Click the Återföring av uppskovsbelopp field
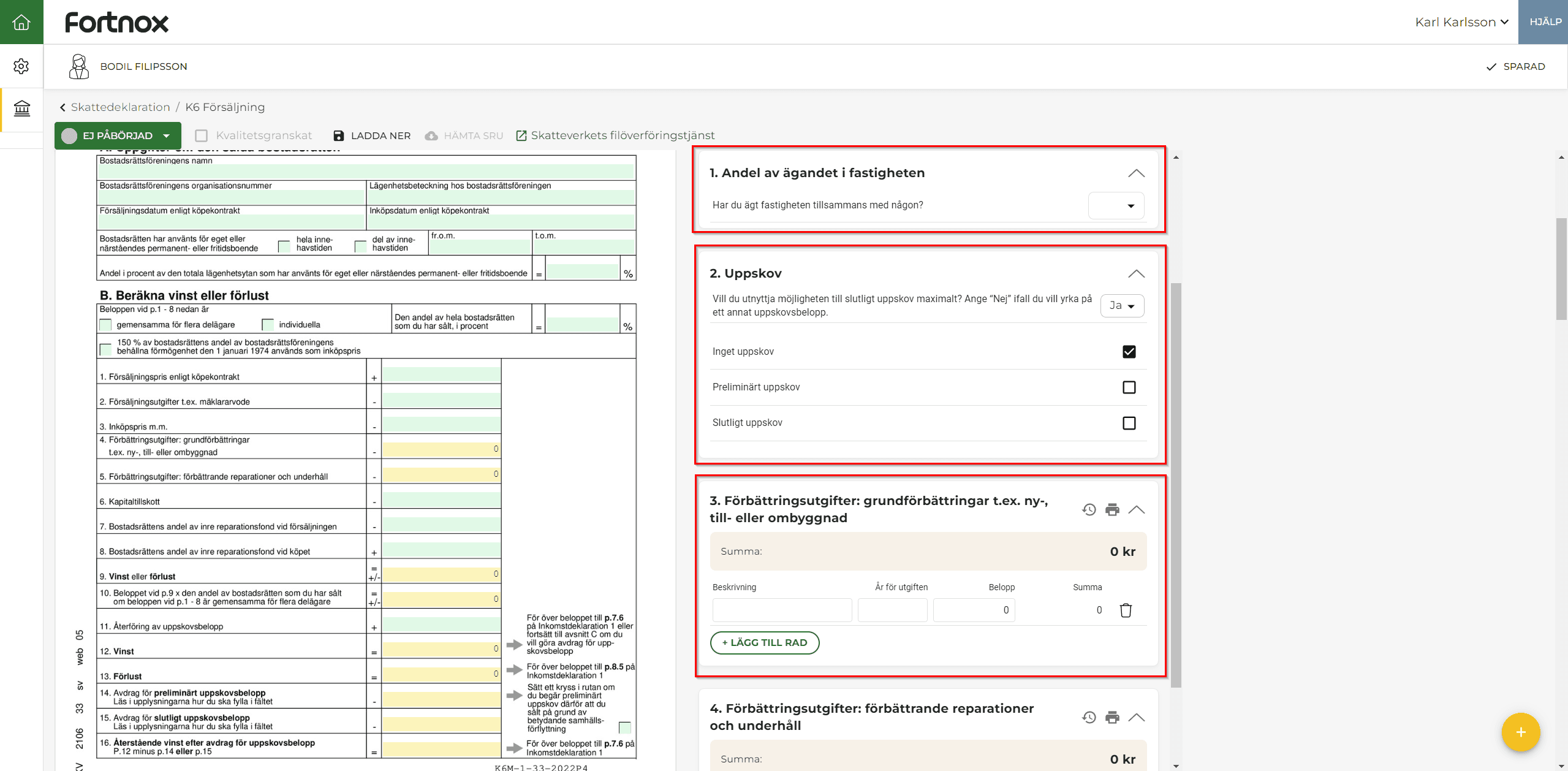Image resolution: width=1568 pixels, height=771 pixels. pyautogui.click(x=441, y=625)
